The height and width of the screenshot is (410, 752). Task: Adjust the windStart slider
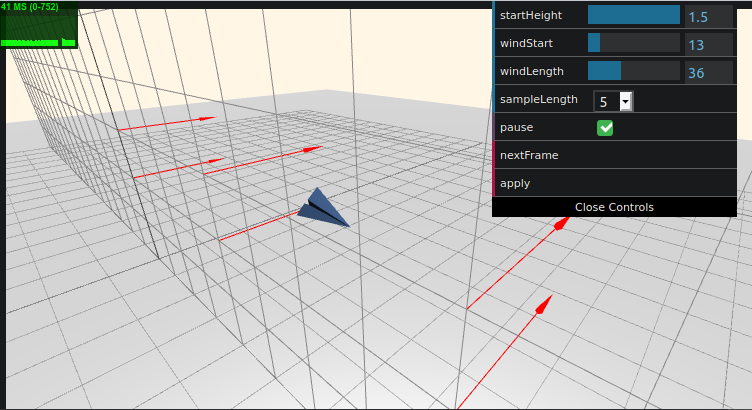click(x=634, y=43)
